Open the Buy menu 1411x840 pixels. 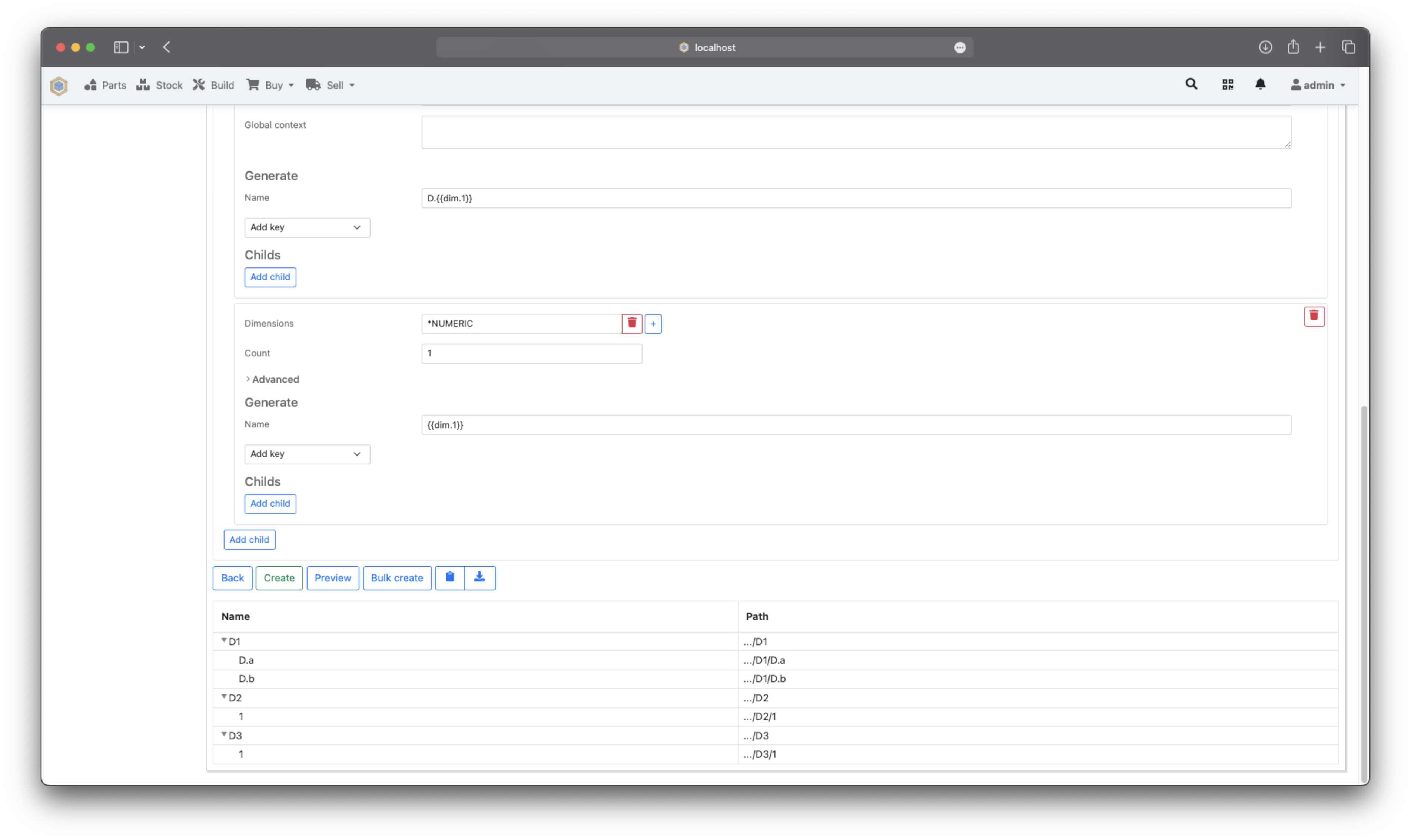(x=270, y=85)
